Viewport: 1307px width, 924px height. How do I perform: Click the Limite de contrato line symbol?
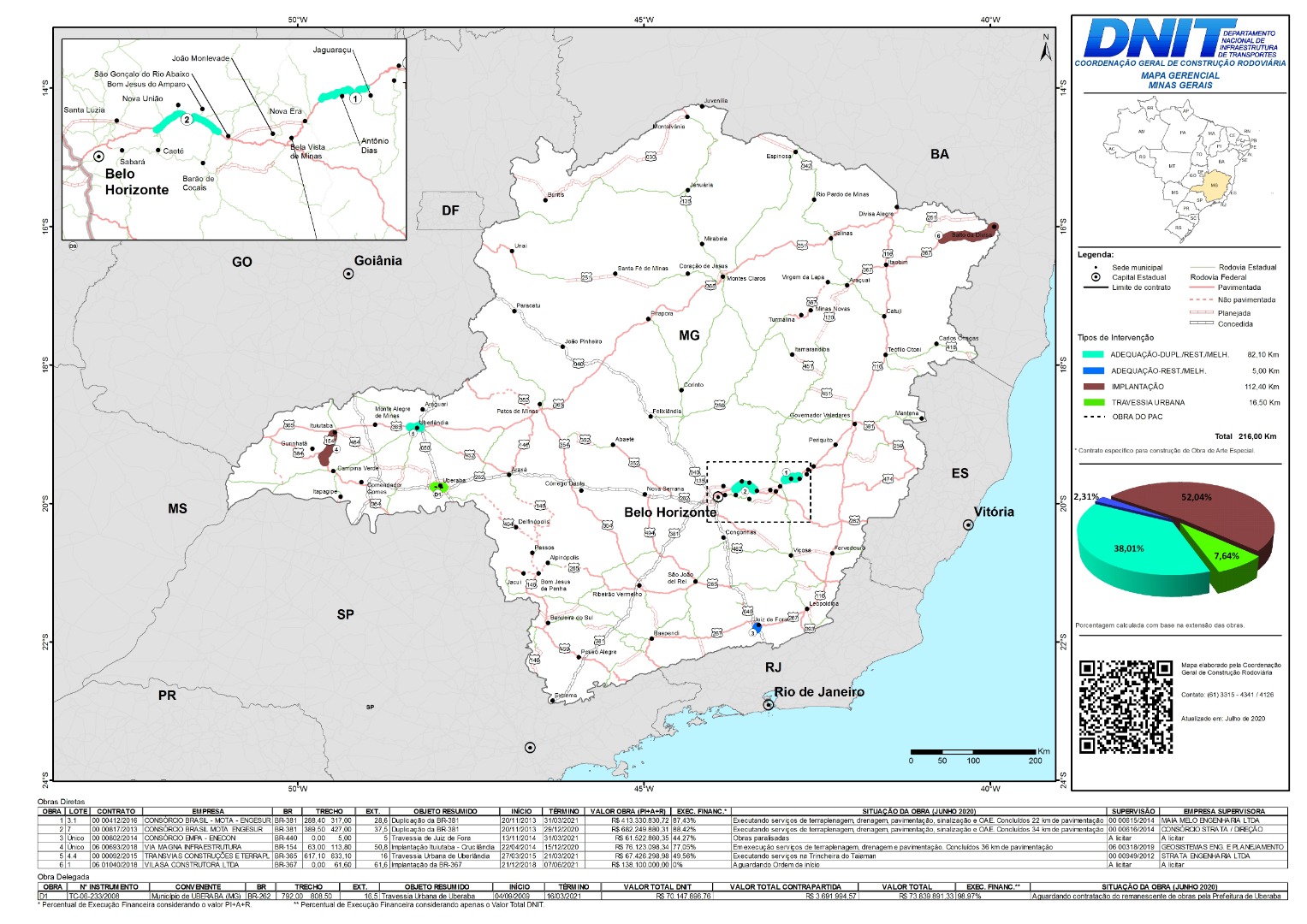pyautogui.click(x=1096, y=287)
